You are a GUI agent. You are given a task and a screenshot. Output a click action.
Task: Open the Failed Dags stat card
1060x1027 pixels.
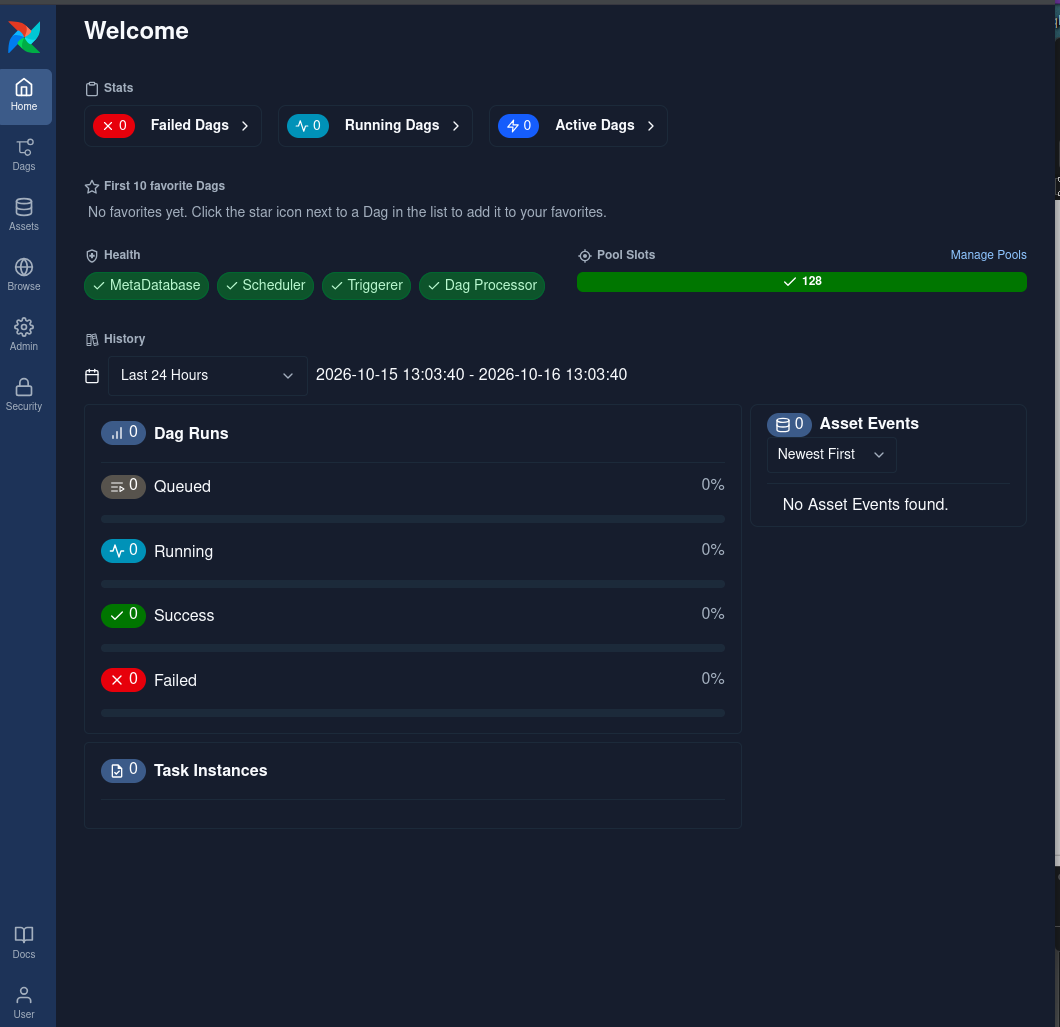[173, 126]
